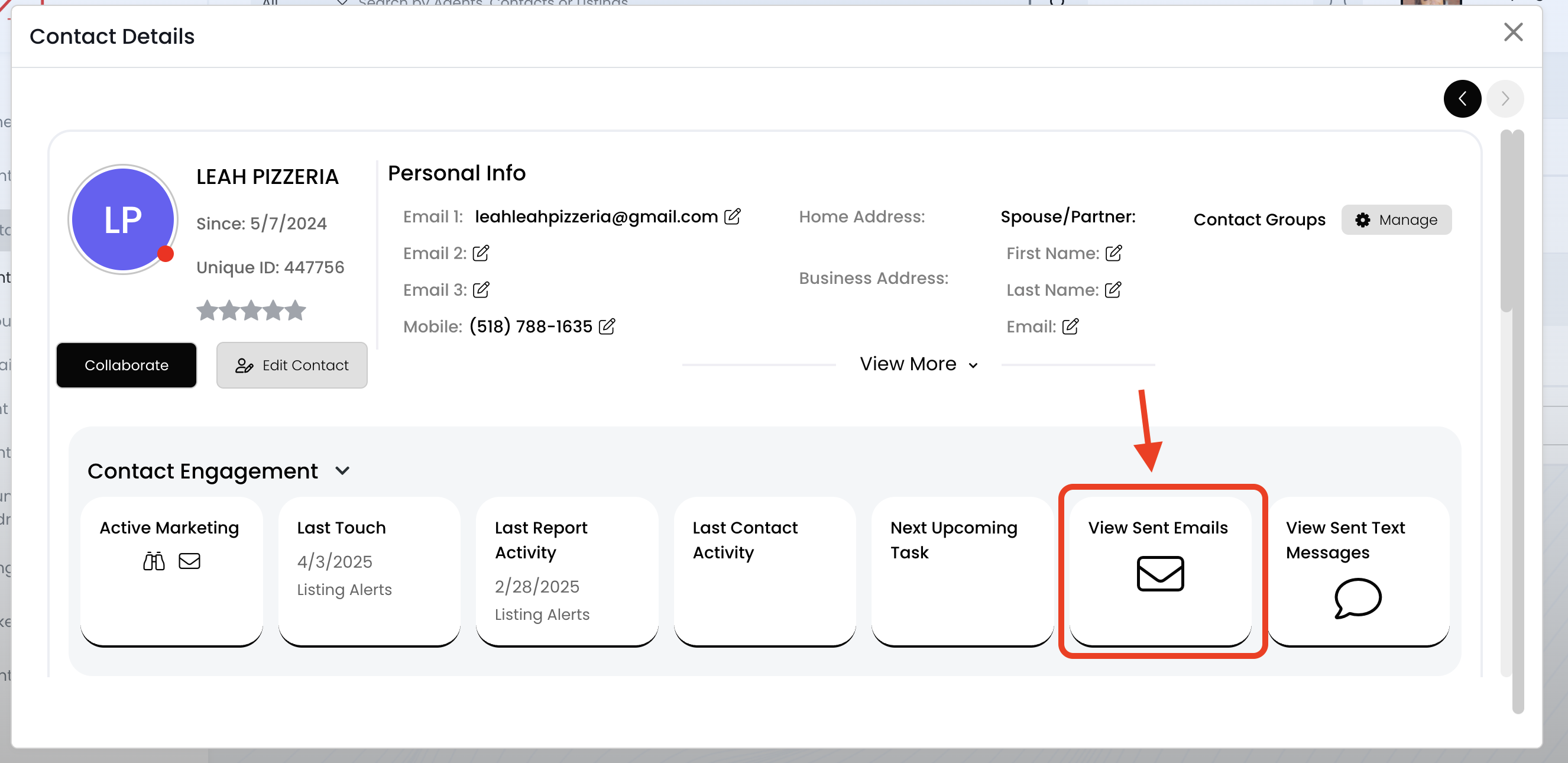This screenshot has height=763, width=1568.
Task: Click the binoculars icon under Active Marketing
Action: pyautogui.click(x=153, y=561)
